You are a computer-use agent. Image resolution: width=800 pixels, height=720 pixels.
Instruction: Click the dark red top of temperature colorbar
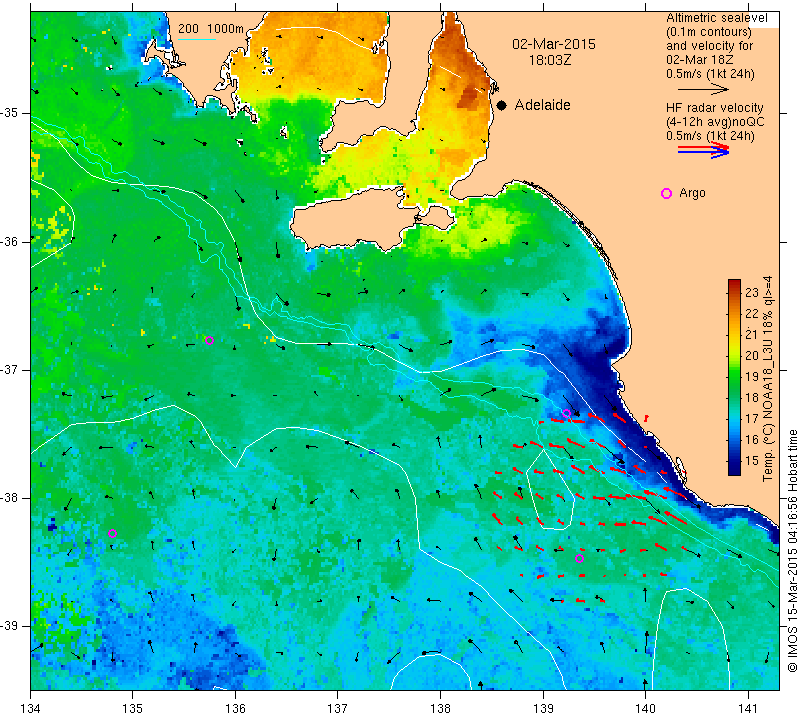click(x=734, y=283)
